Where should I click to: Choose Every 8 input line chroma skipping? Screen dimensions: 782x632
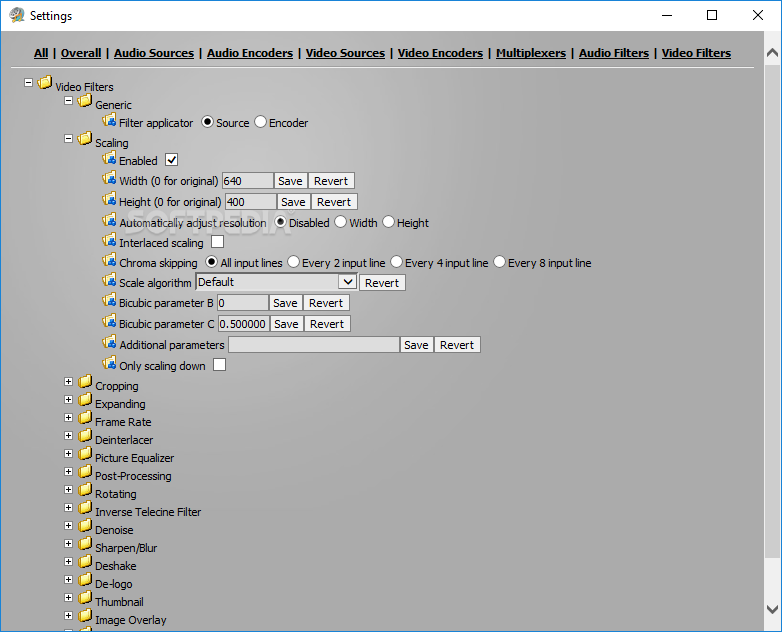(x=499, y=261)
